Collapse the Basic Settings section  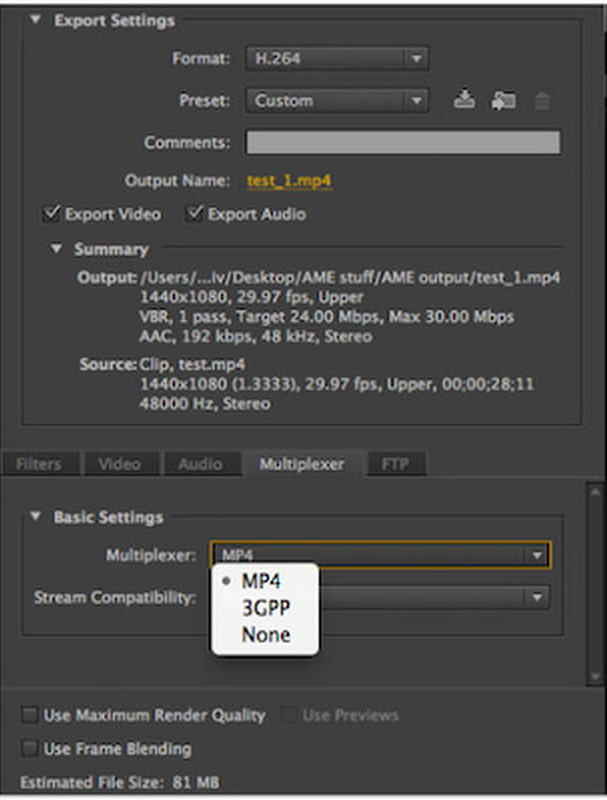36,517
